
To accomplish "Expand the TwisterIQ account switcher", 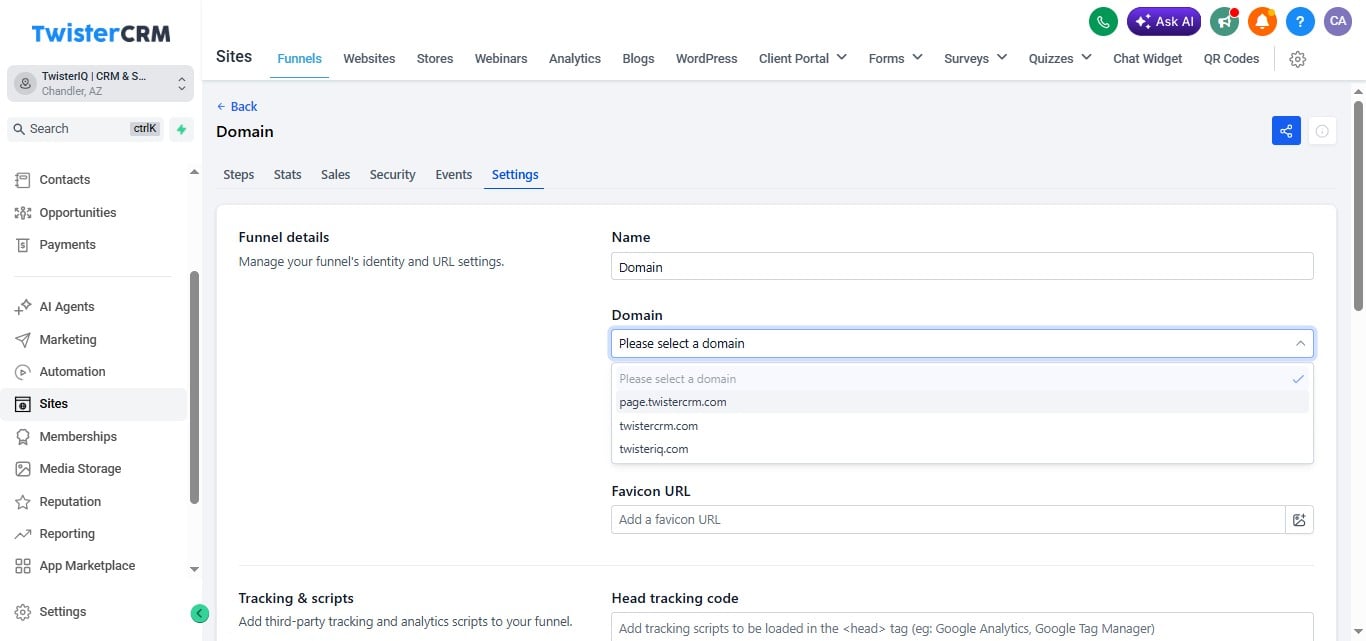I will pos(100,83).
